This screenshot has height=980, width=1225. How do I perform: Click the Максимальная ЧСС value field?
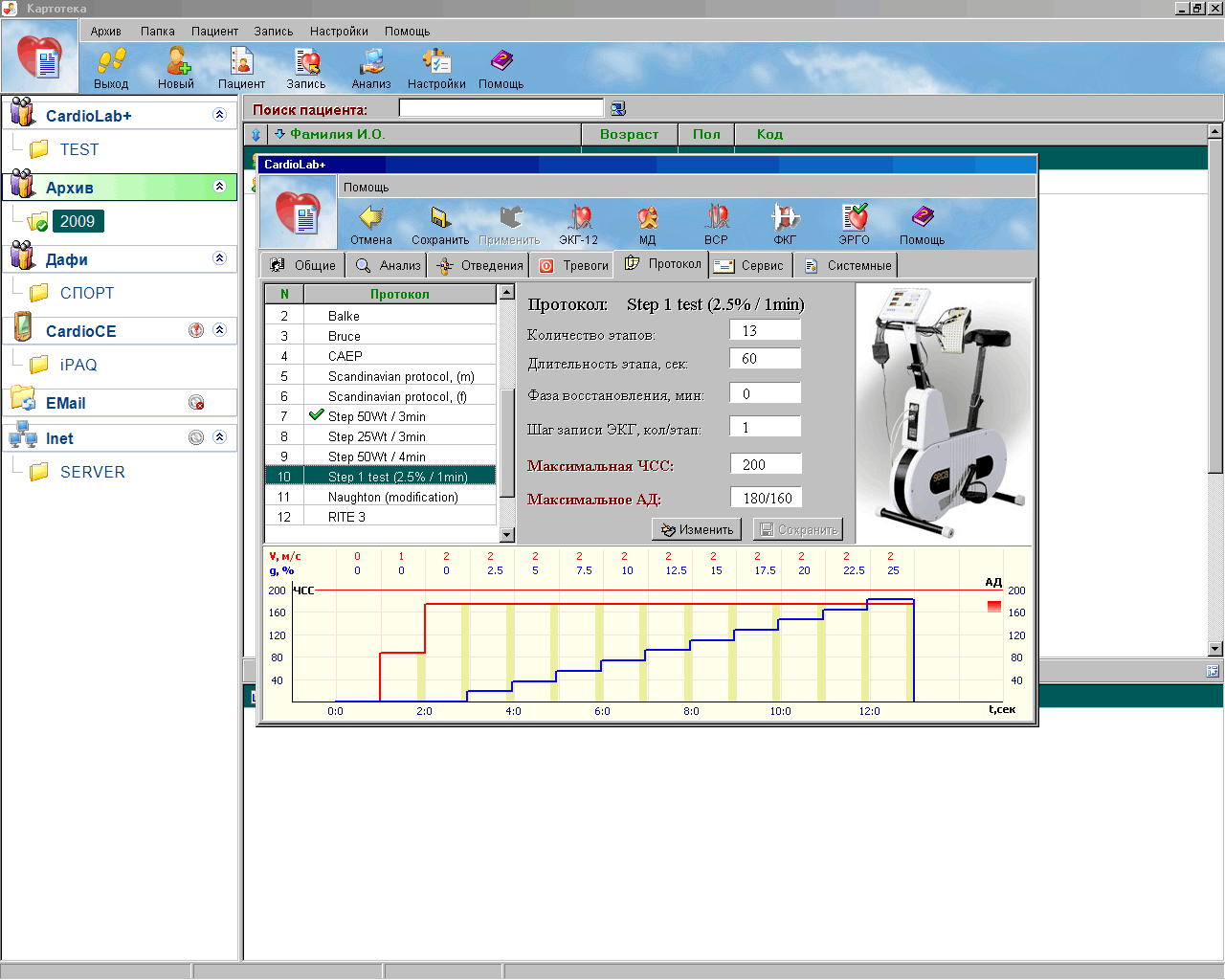click(765, 464)
